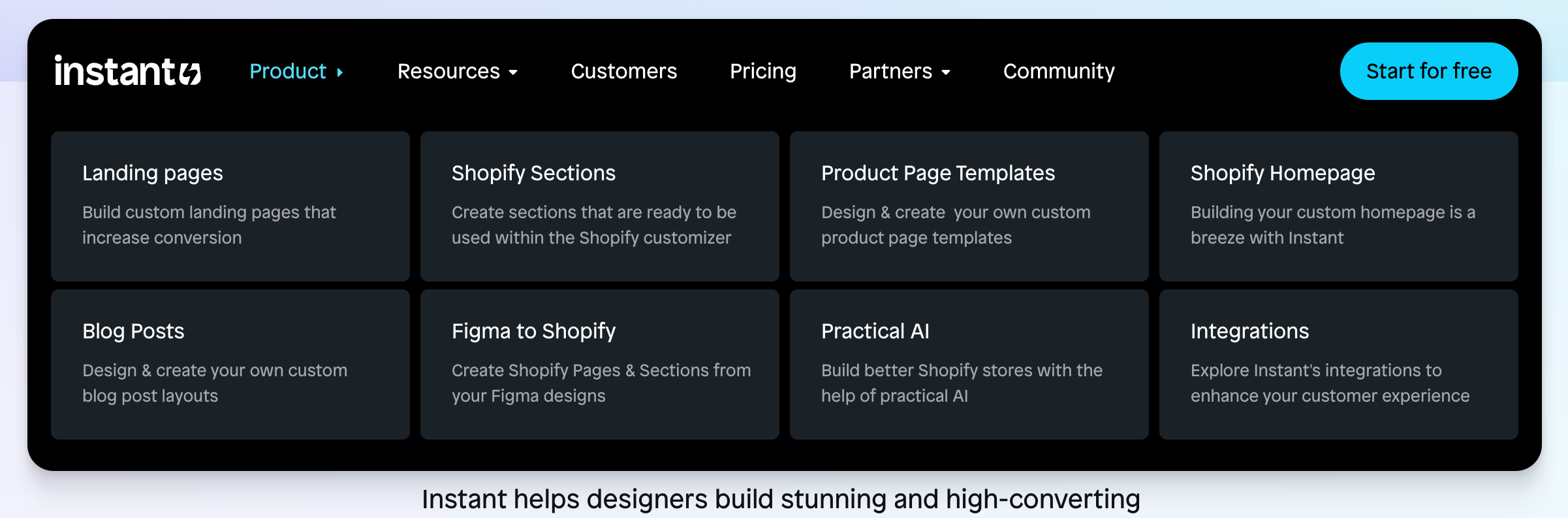Expand the Partners dropdown arrow
This screenshot has width=1568, height=518.
(x=946, y=73)
